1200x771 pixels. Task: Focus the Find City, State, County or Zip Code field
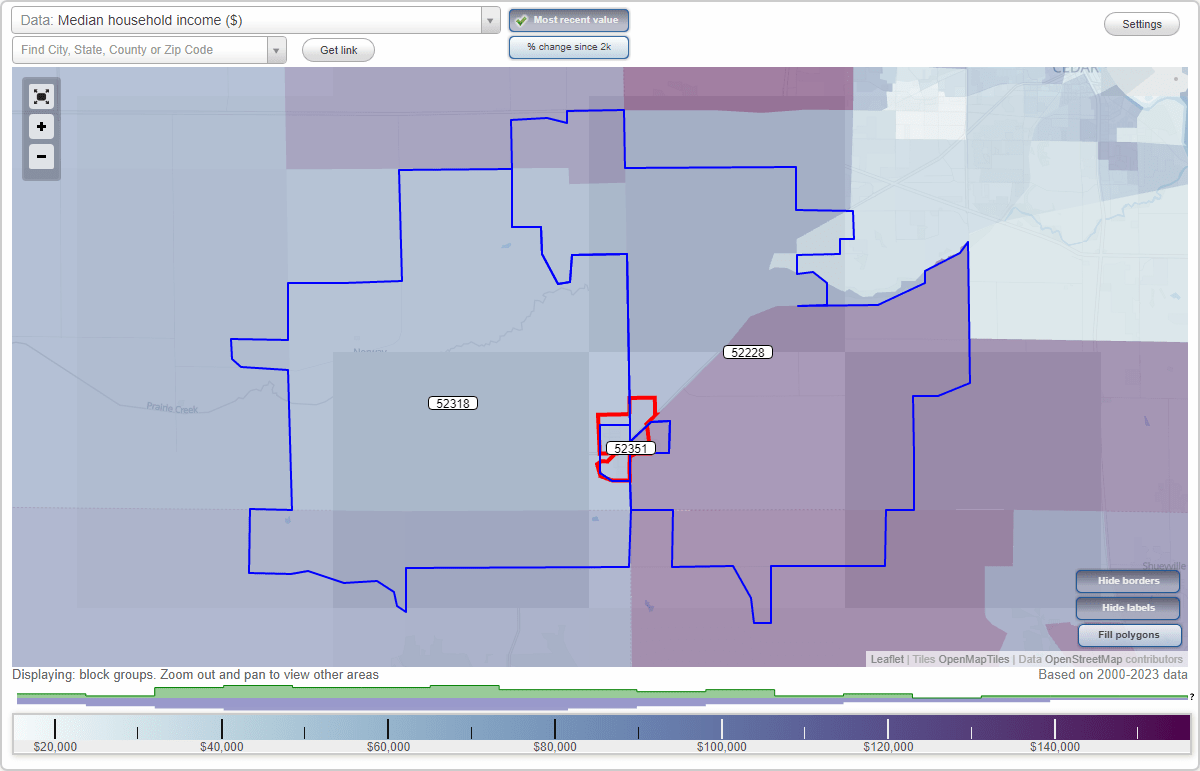(x=140, y=50)
